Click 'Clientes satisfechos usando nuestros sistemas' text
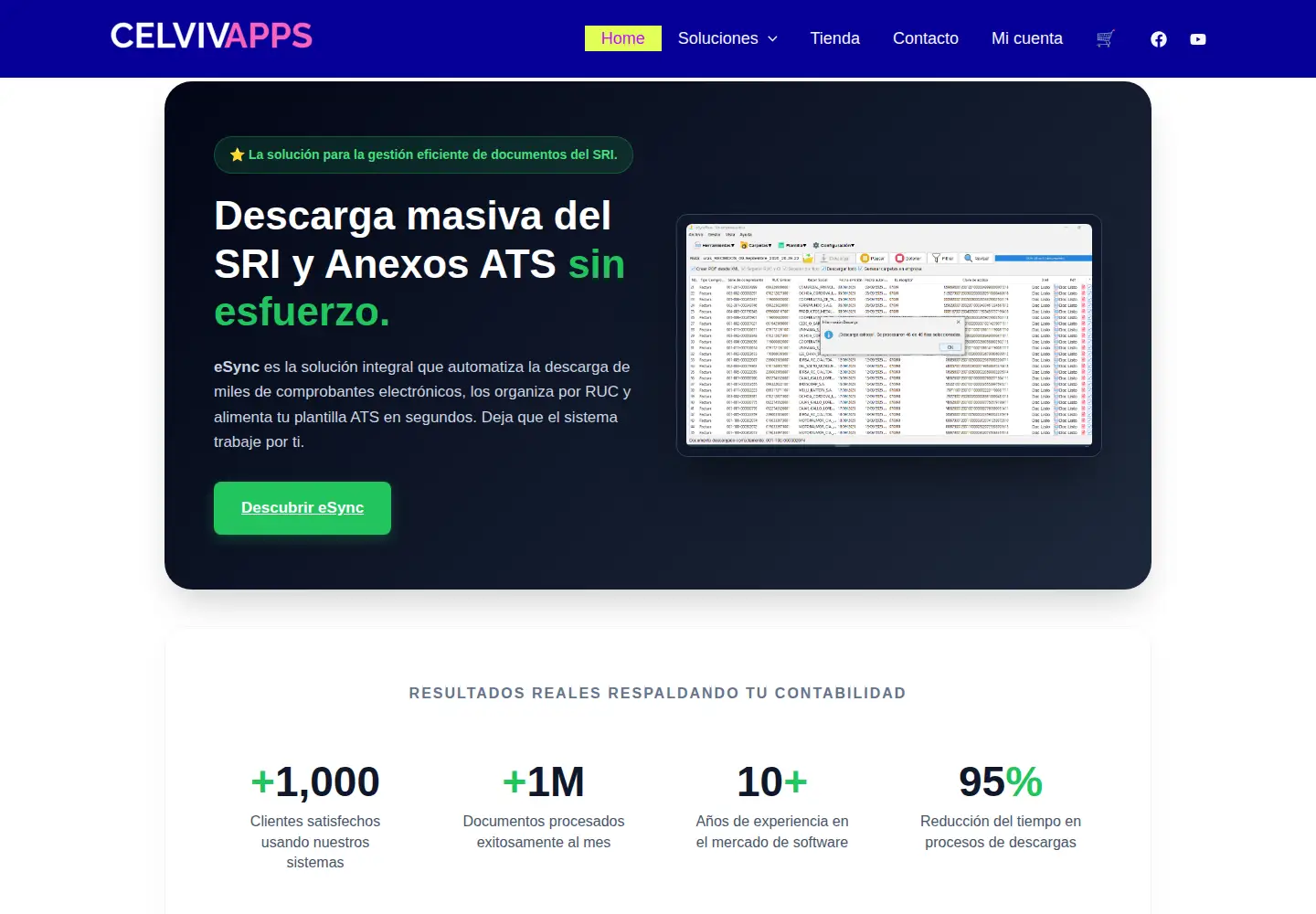The image size is (1316, 914). [315, 842]
